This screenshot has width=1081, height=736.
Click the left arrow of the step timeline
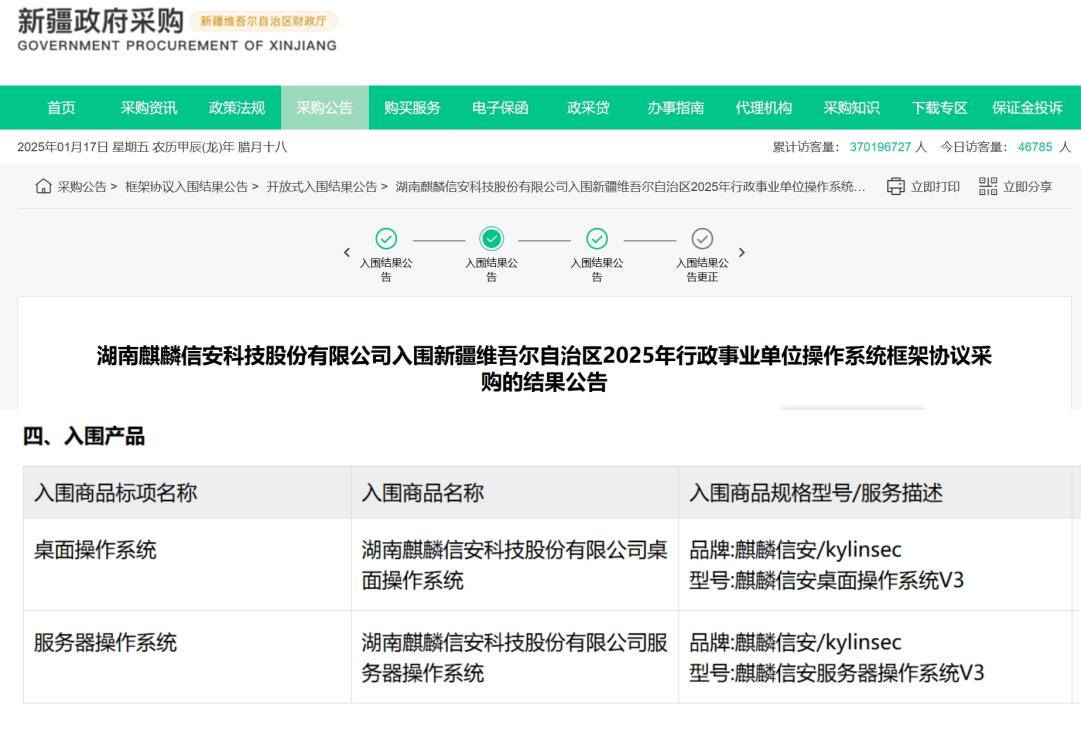[347, 253]
